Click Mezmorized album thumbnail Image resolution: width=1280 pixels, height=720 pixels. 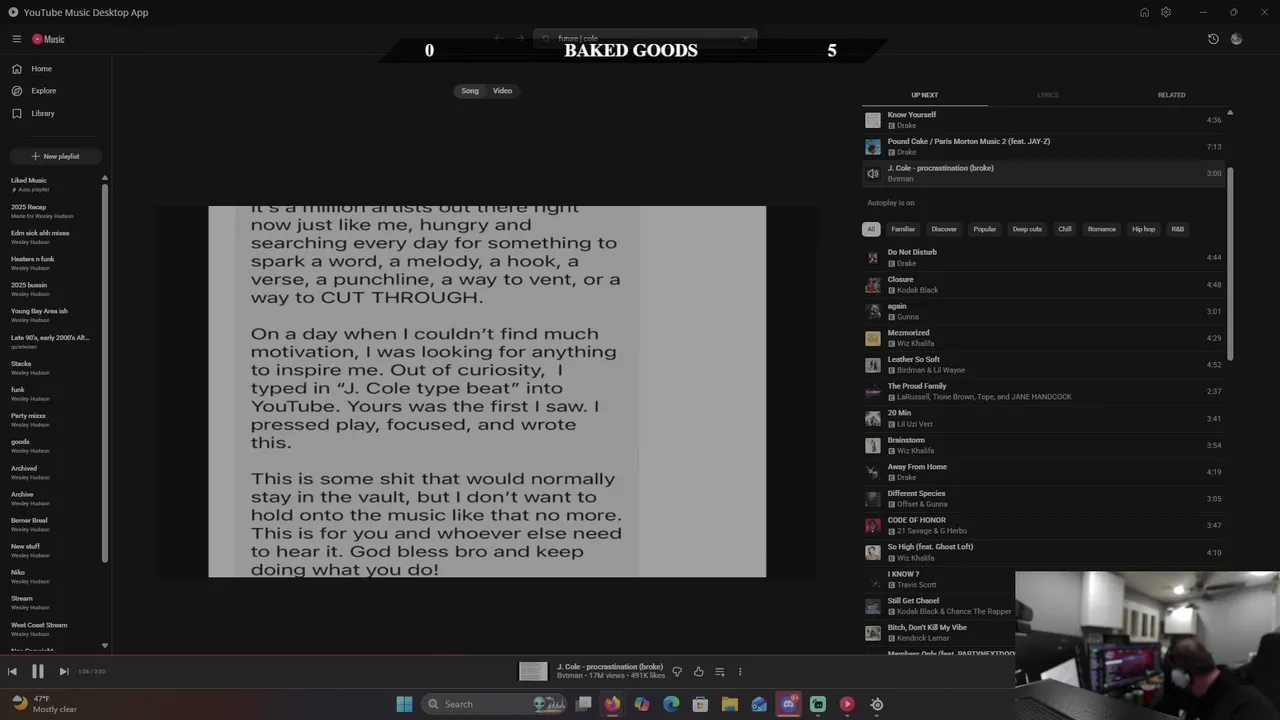873,338
